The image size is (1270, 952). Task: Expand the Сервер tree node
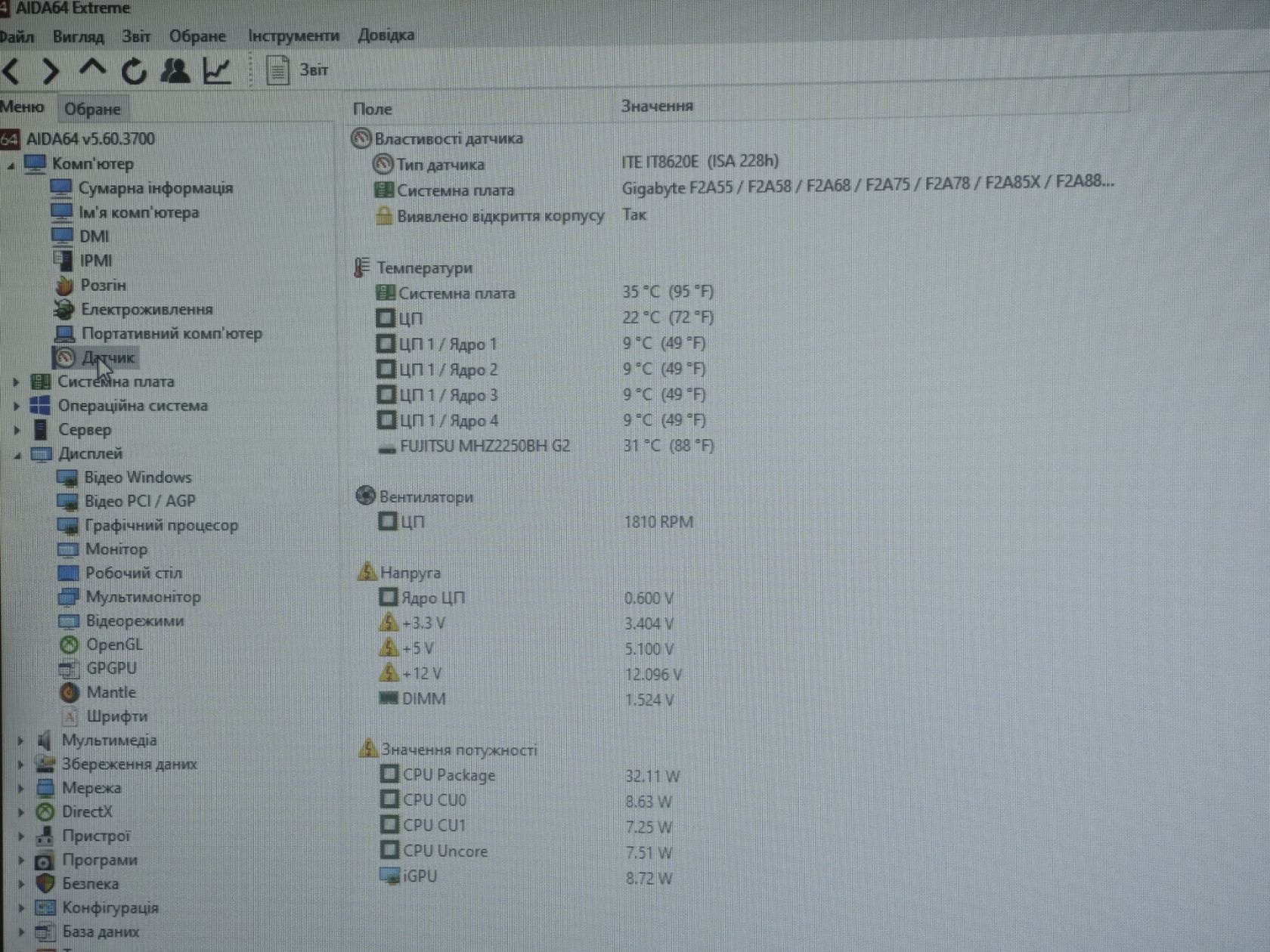click(16, 430)
